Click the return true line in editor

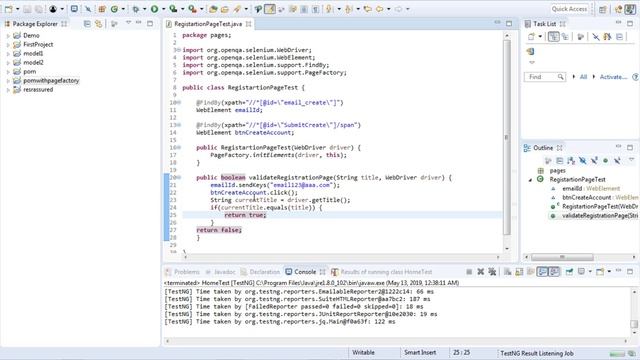(245, 215)
